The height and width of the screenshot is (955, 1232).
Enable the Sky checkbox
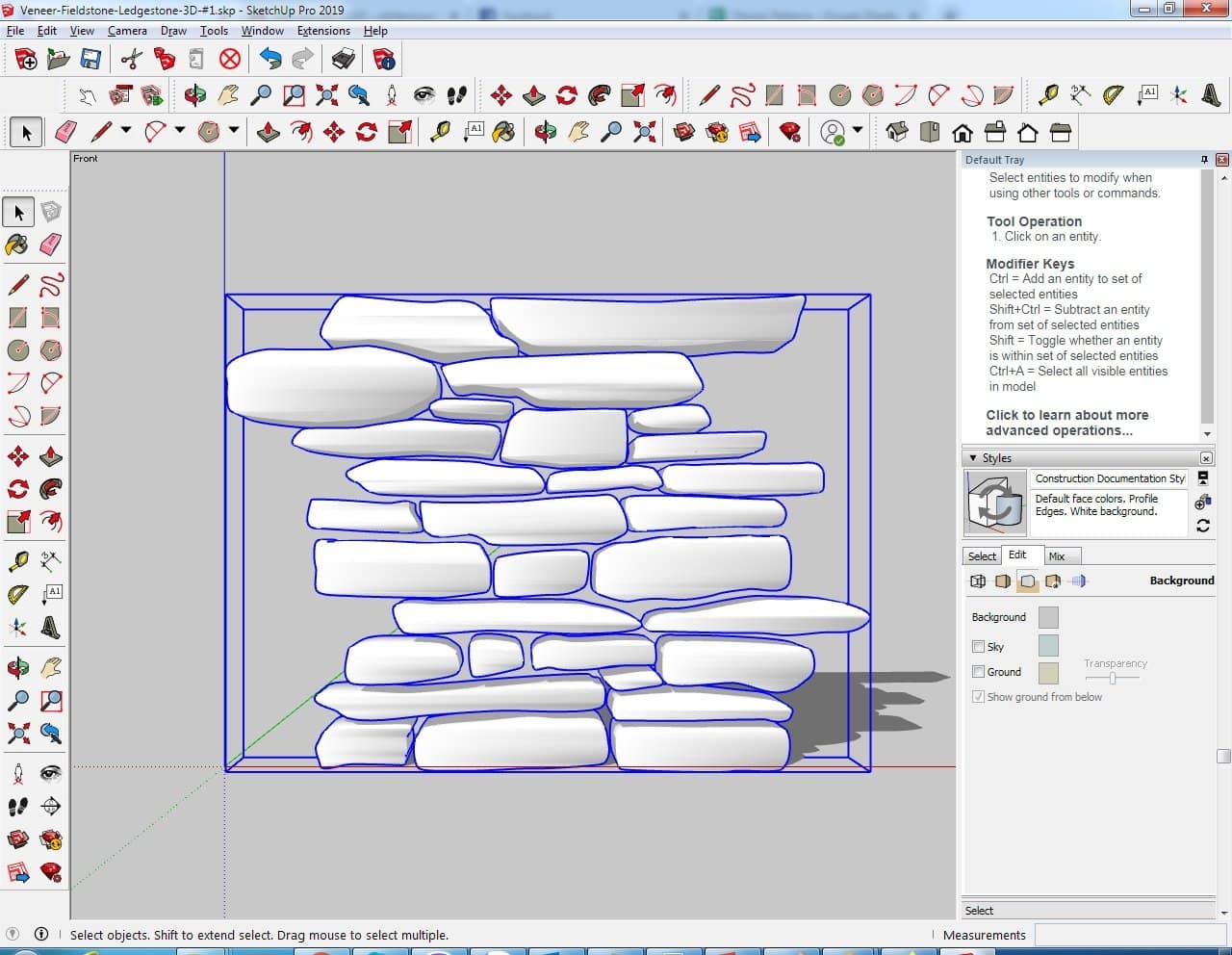[x=978, y=647]
